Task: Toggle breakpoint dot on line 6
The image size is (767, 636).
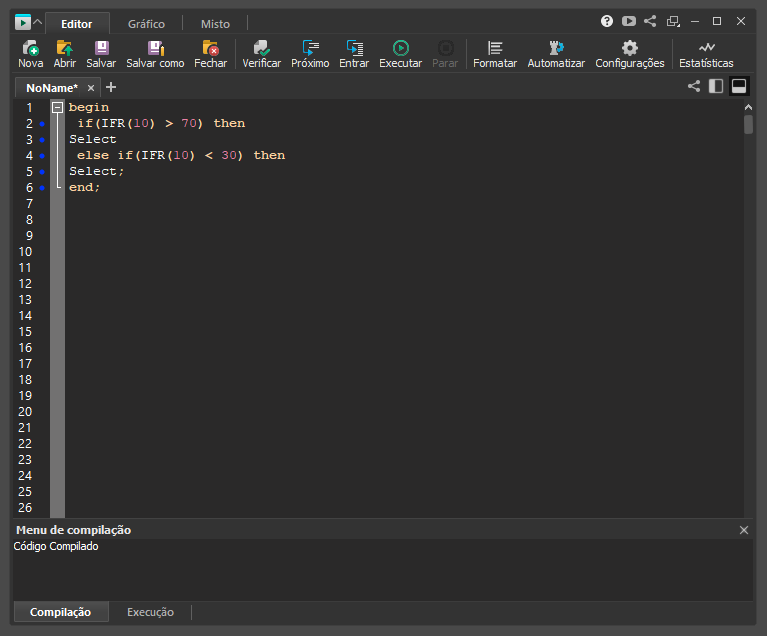Action: click(x=42, y=188)
